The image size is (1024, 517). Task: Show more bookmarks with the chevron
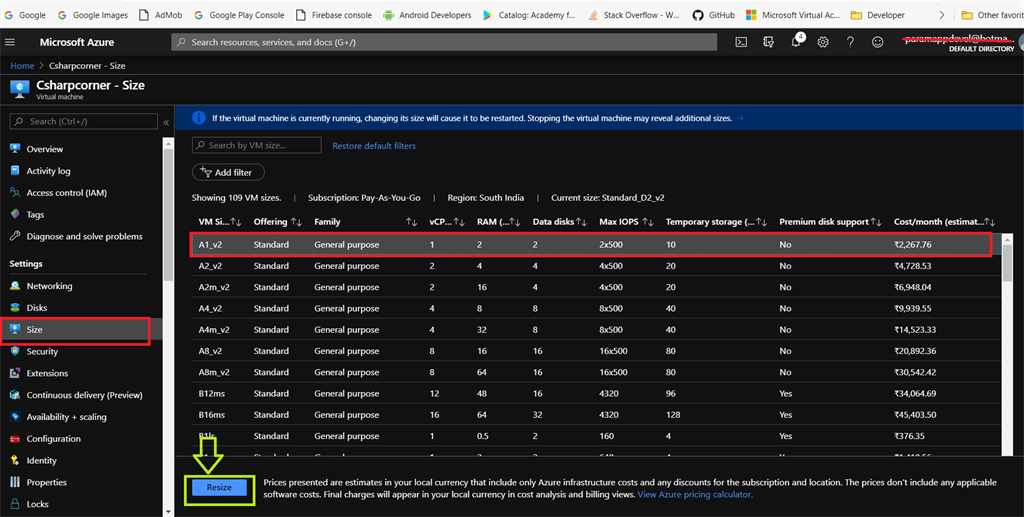941,15
